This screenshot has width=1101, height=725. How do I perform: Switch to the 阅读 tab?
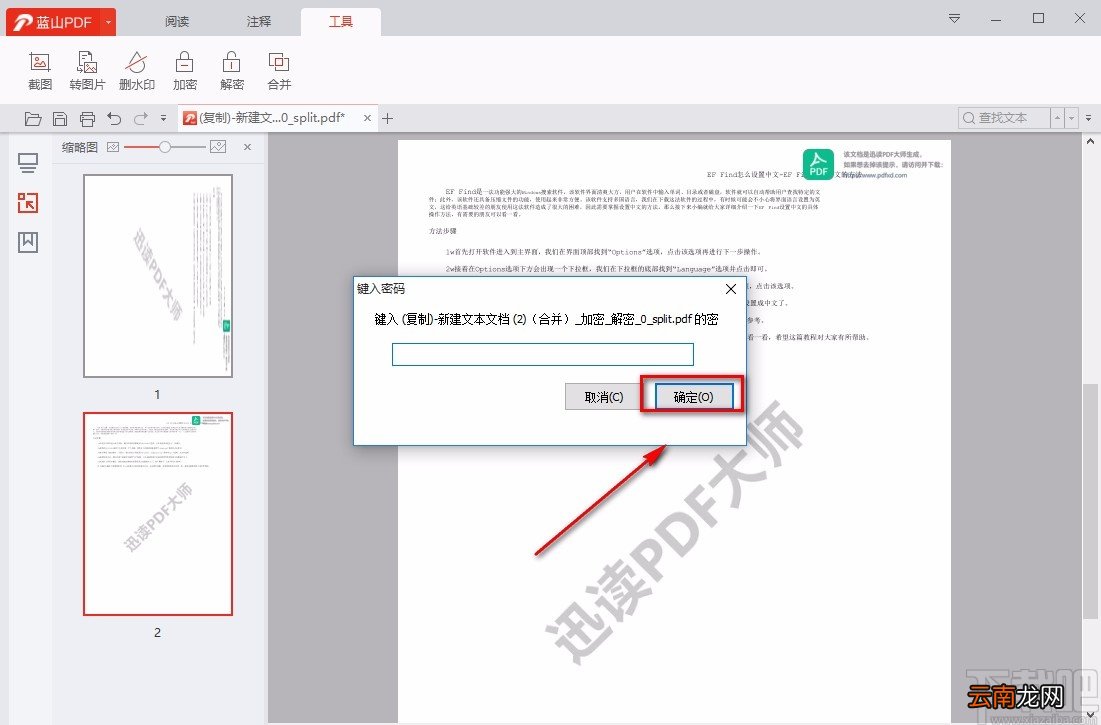(177, 22)
